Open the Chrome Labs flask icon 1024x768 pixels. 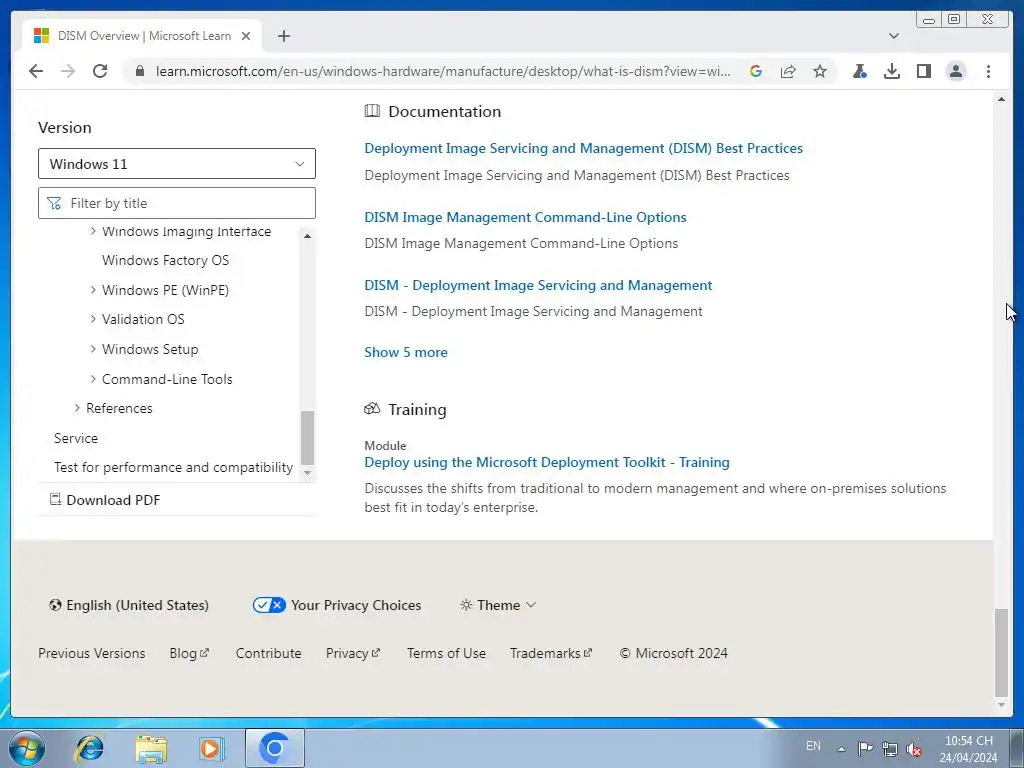point(859,71)
